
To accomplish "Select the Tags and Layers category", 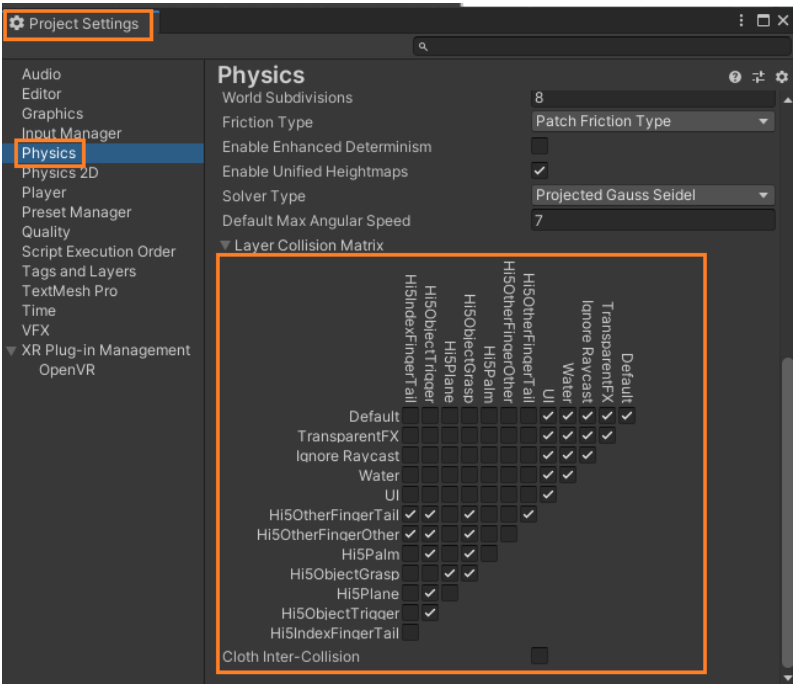I will click(78, 271).
